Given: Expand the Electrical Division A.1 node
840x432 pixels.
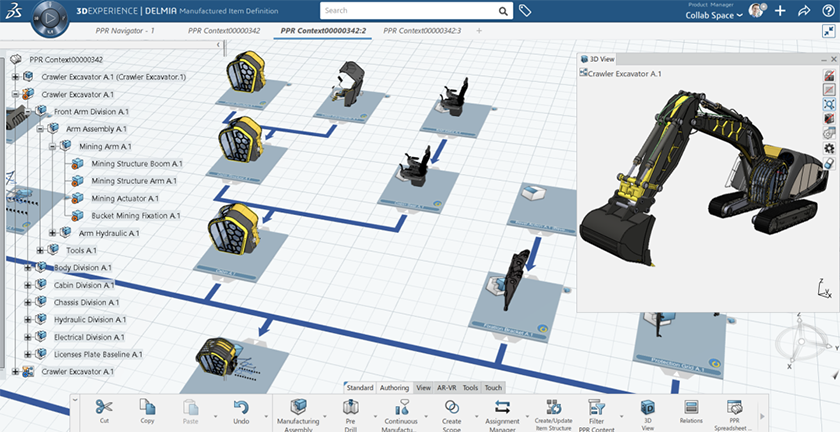Looking at the screenshot, I should coord(28,337).
